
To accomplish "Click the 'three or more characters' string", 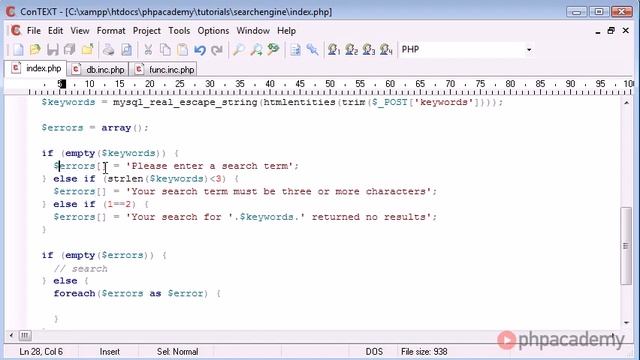I will pyautogui.click(x=353, y=191).
